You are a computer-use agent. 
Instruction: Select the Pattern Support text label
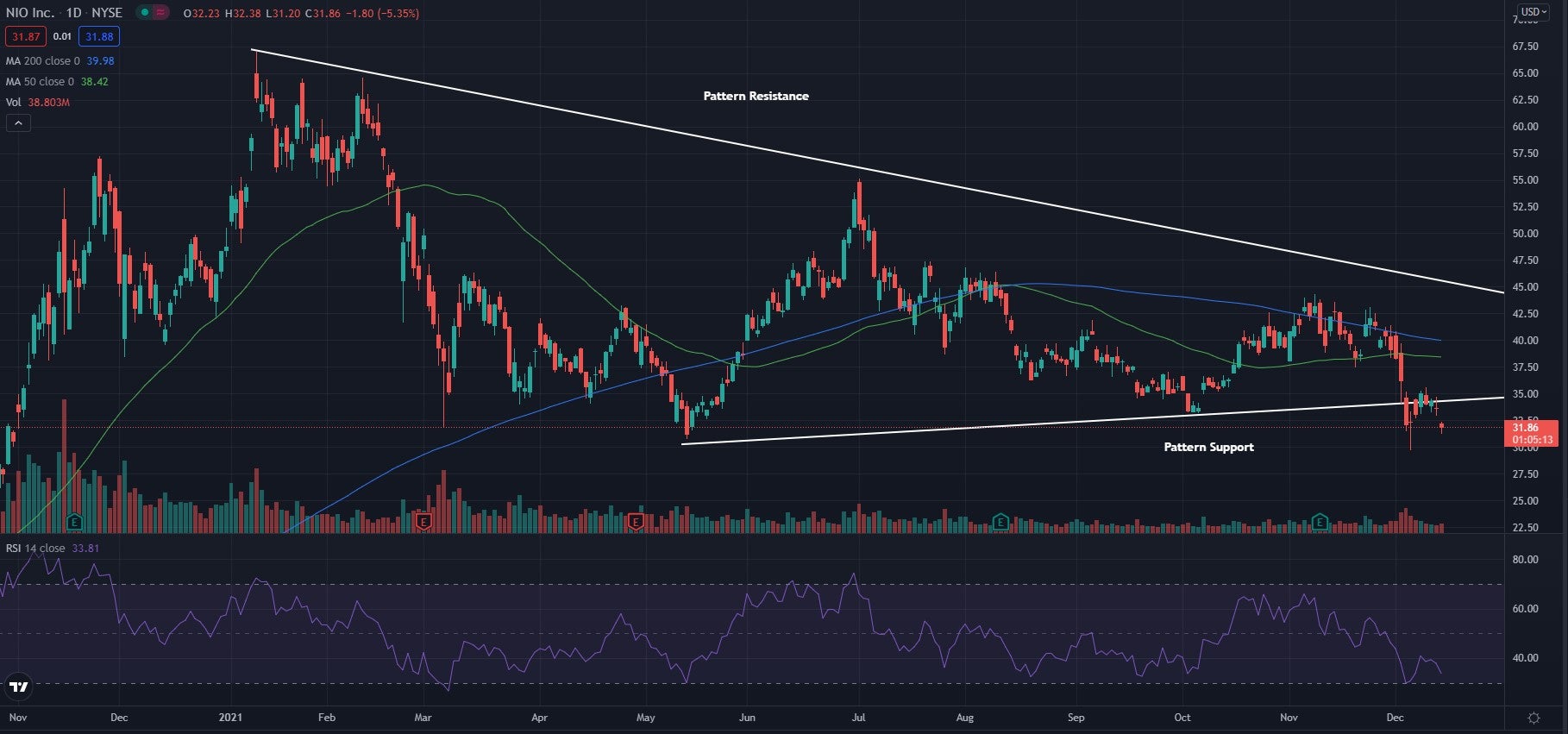(1208, 447)
